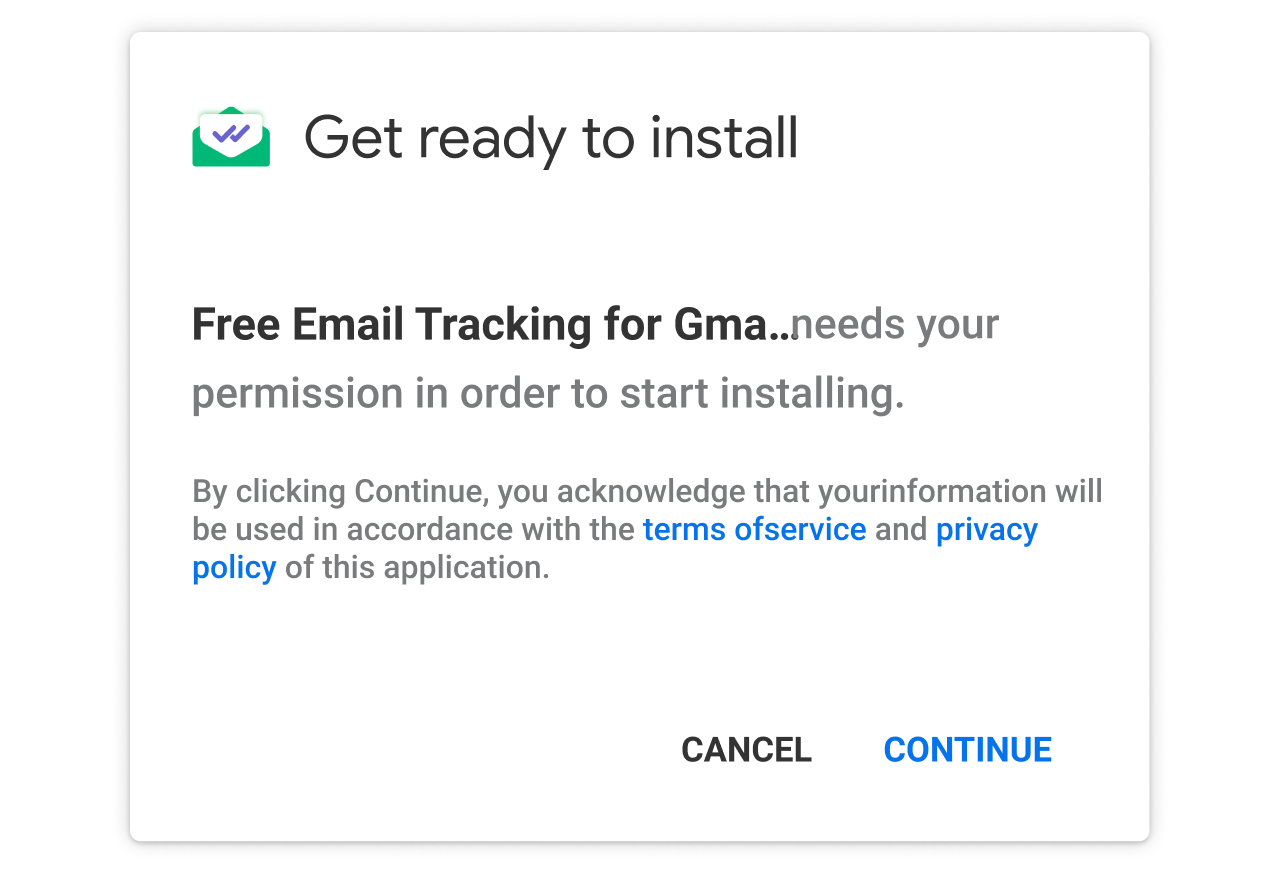Click the "Get ready to install" heading
The image size is (1280, 870).
[551, 138]
